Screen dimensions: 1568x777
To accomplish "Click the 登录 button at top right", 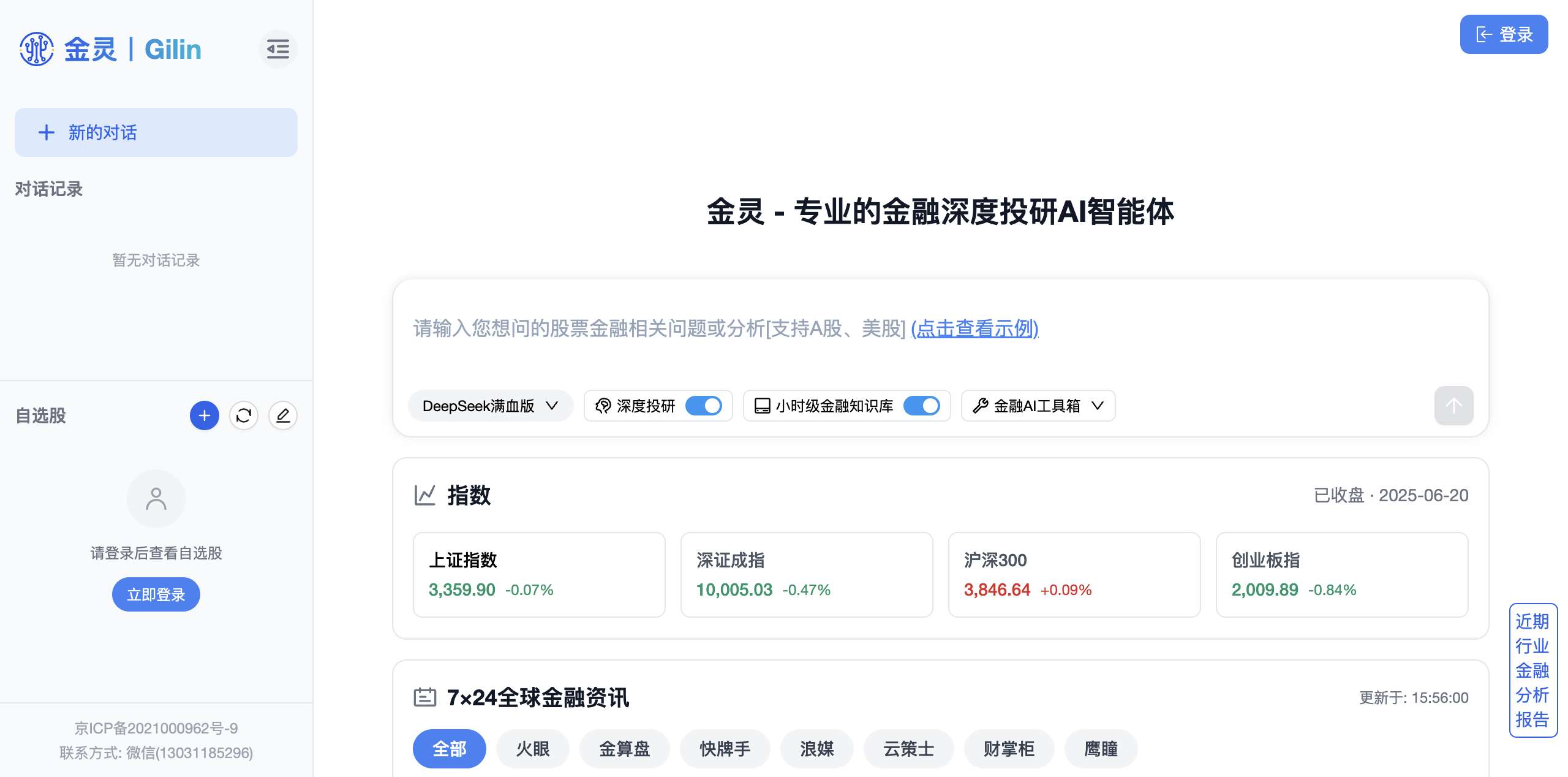I will click(1504, 34).
